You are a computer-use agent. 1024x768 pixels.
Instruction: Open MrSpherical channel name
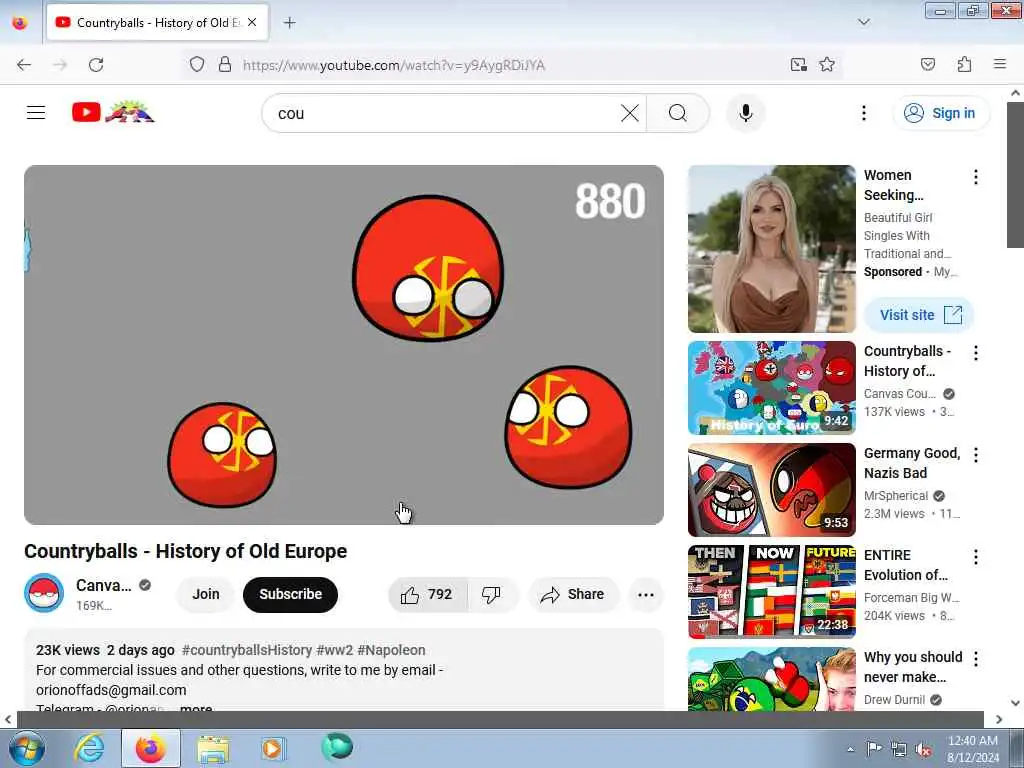point(895,496)
